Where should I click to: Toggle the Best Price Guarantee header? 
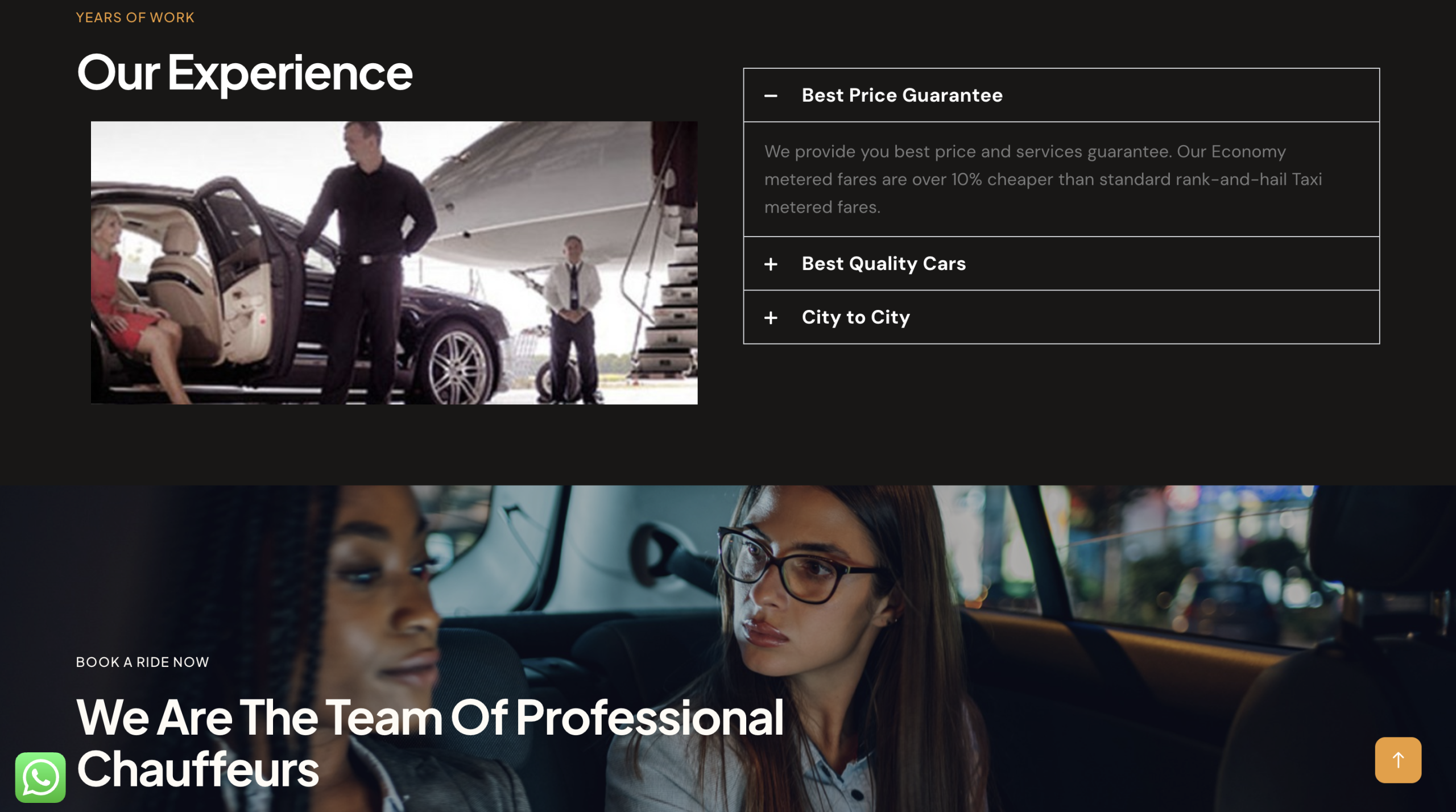tap(1061, 95)
